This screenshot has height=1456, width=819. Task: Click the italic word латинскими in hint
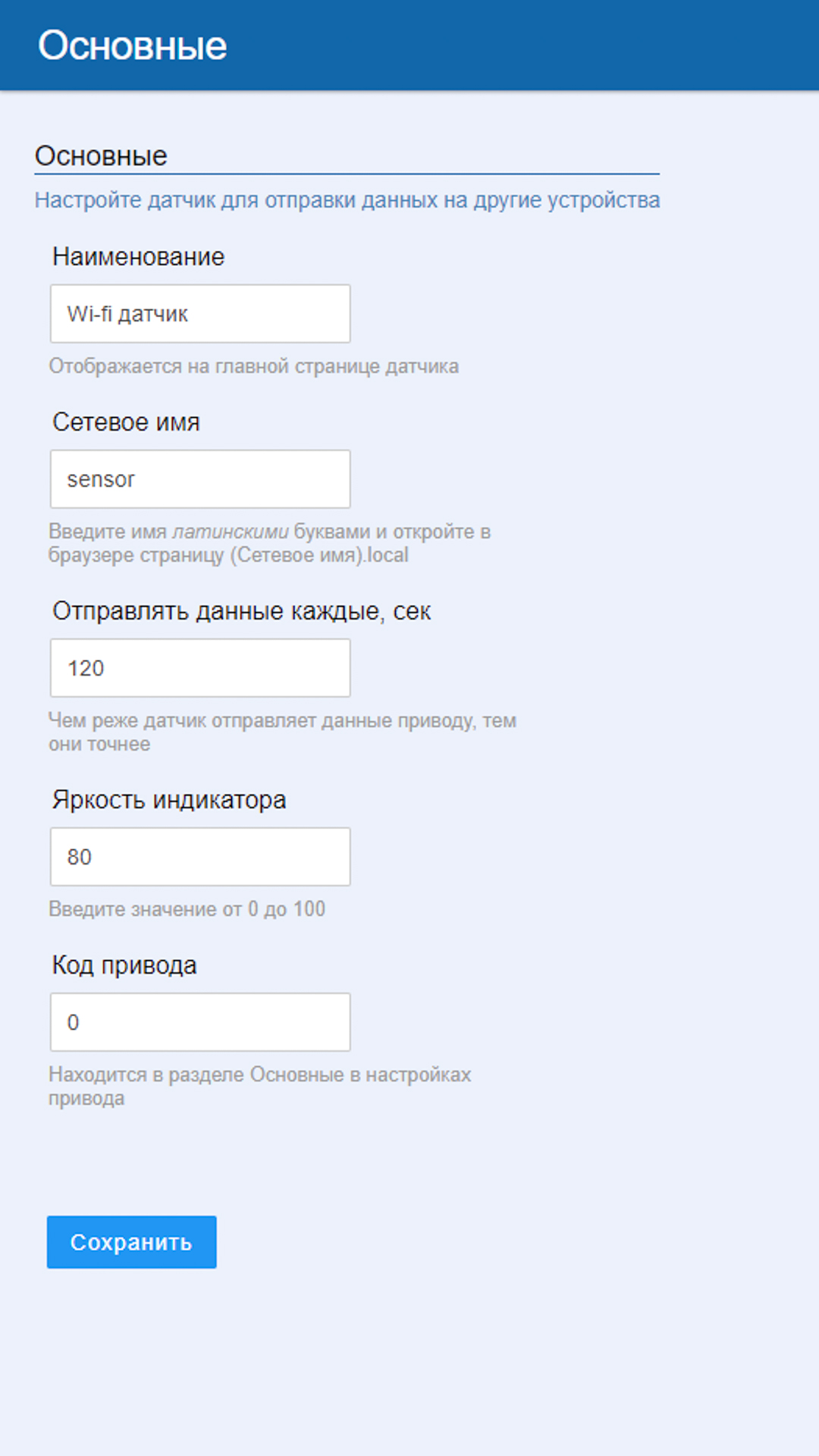[x=231, y=532]
